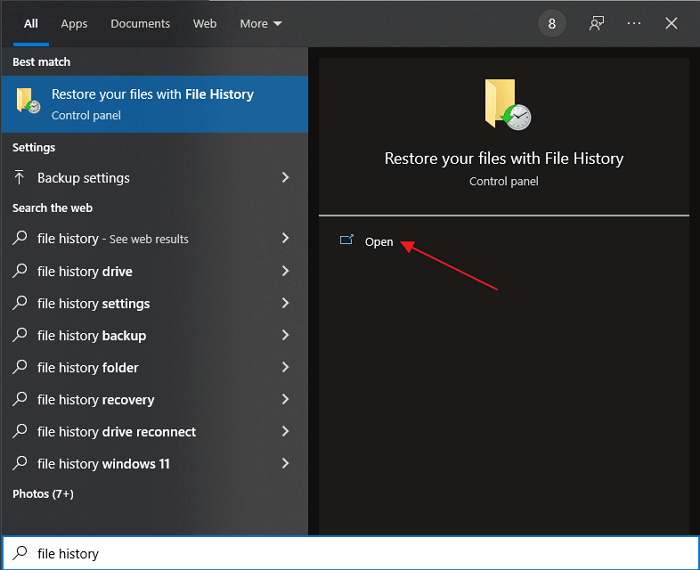Screen dimensions: 700x570
Task: Click the search text field containing file history
Action: (x=350, y=553)
